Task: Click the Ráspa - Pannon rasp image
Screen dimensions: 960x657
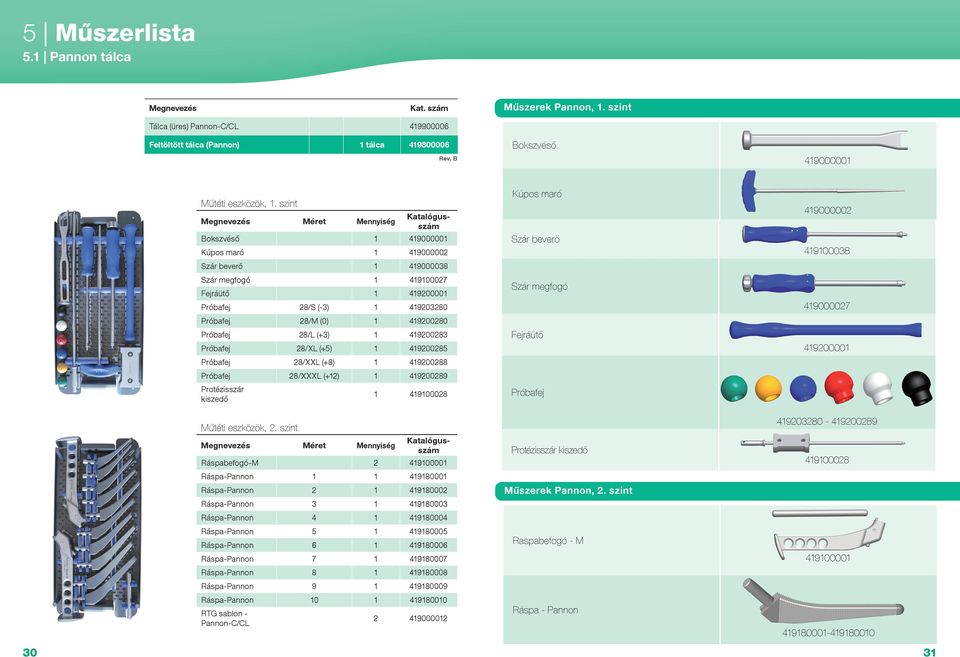Action: point(823,601)
